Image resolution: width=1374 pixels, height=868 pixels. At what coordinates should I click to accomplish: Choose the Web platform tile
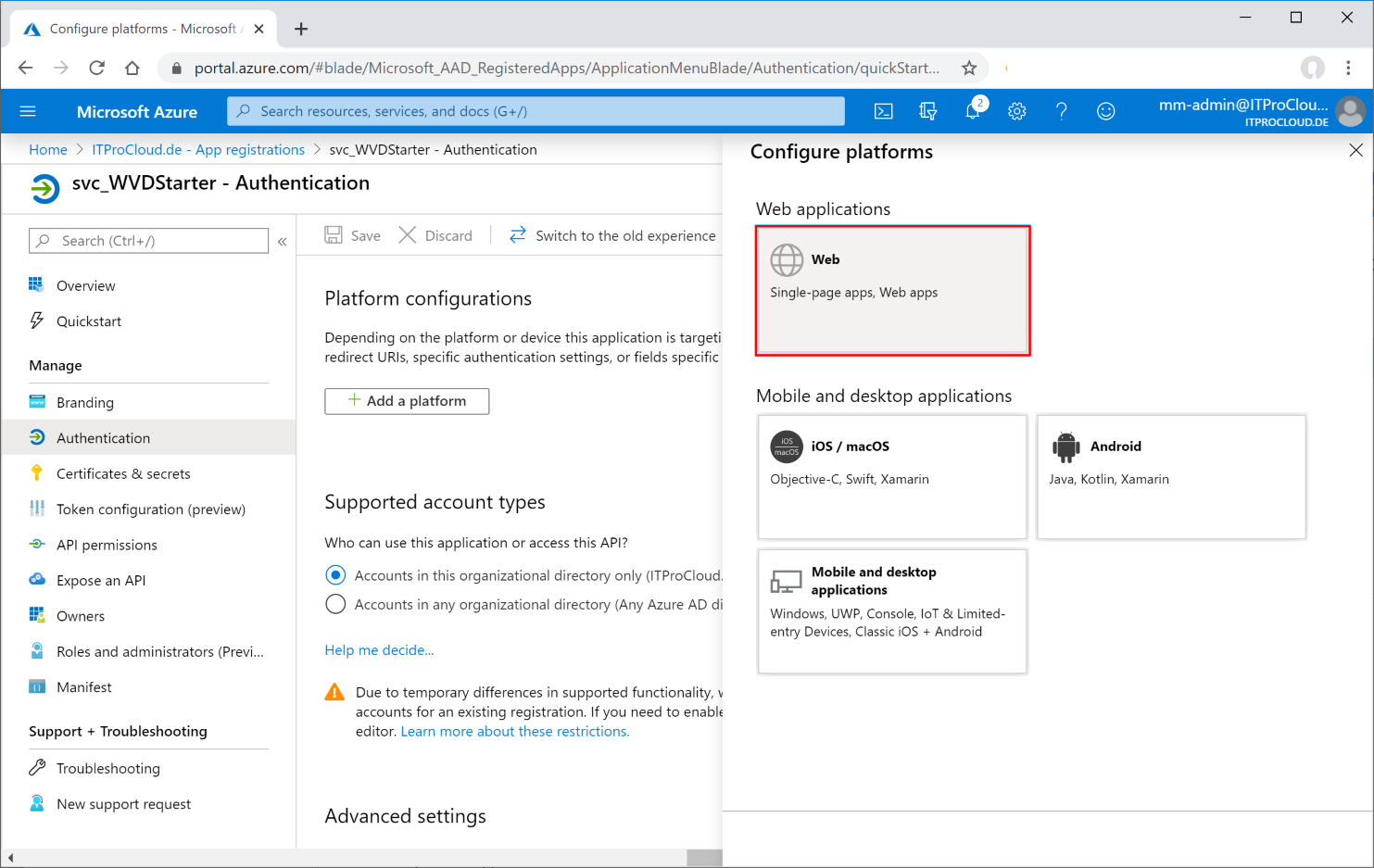(x=892, y=291)
